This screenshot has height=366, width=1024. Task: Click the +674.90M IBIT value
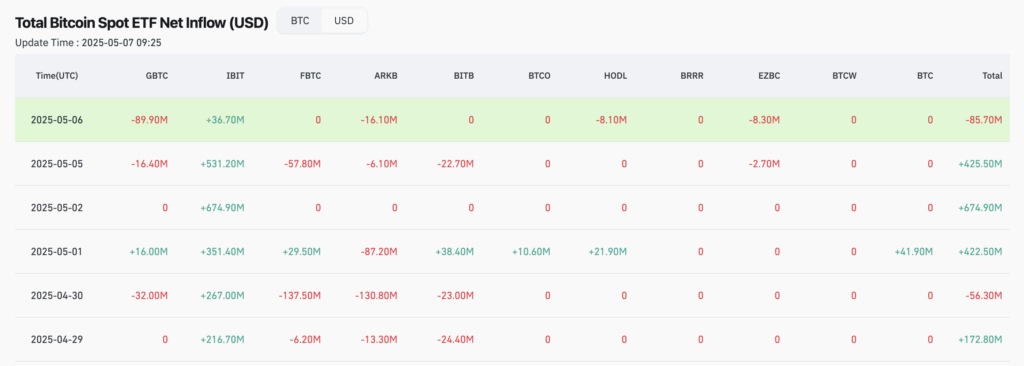(223, 208)
